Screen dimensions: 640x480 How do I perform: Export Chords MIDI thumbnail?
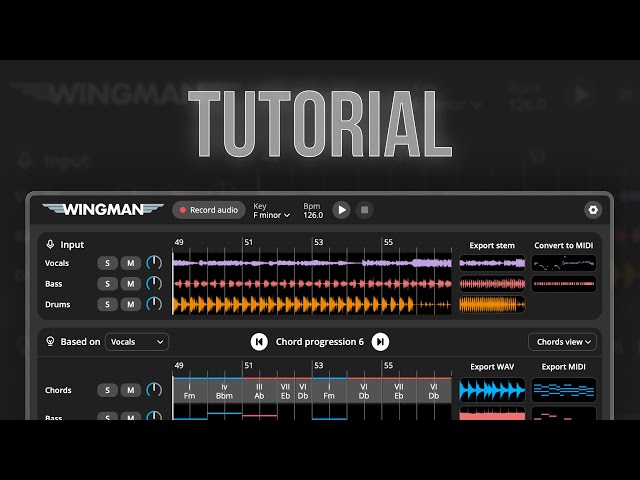(564, 390)
